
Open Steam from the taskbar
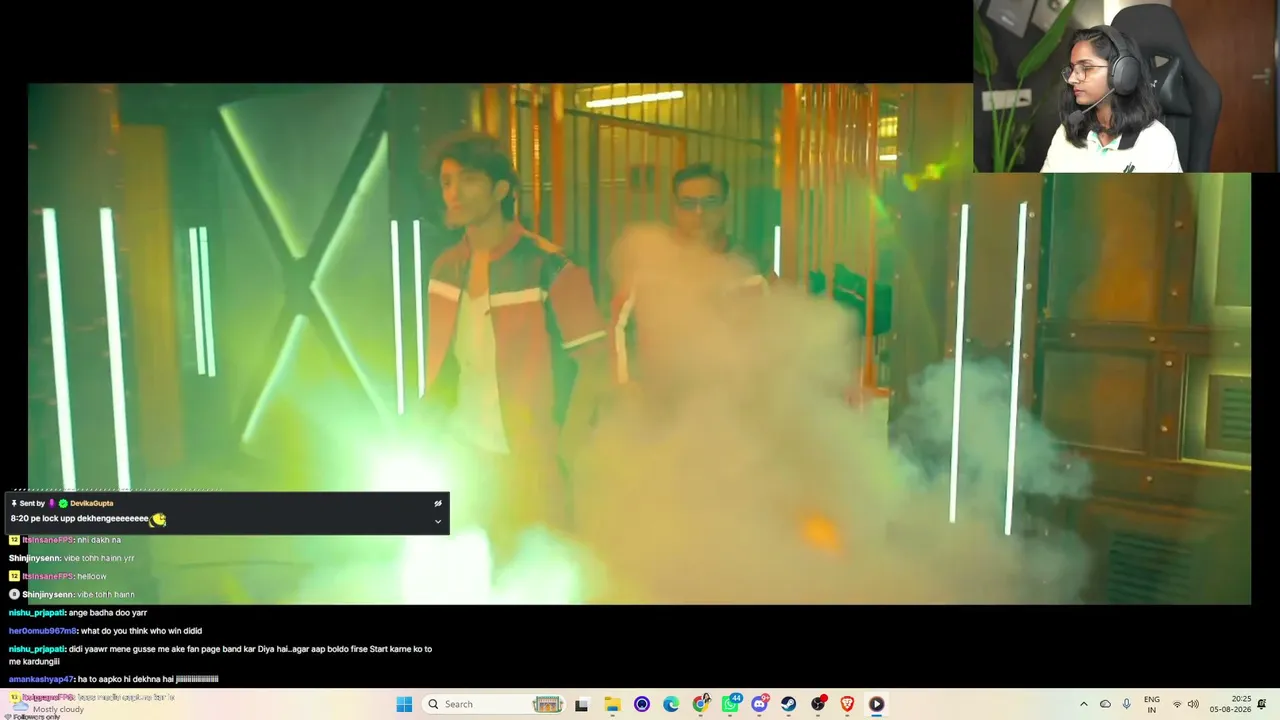pos(789,704)
